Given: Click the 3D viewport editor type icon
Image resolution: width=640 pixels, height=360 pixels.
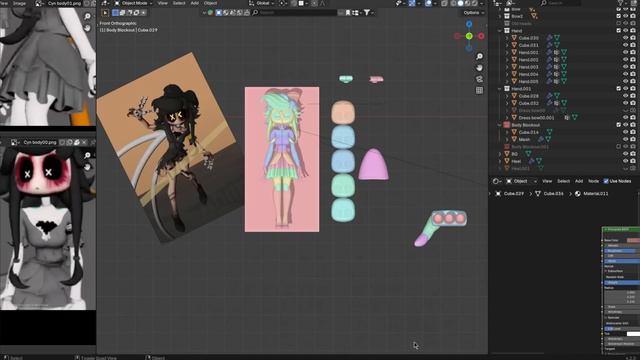Looking at the screenshot, I should (105, 3).
